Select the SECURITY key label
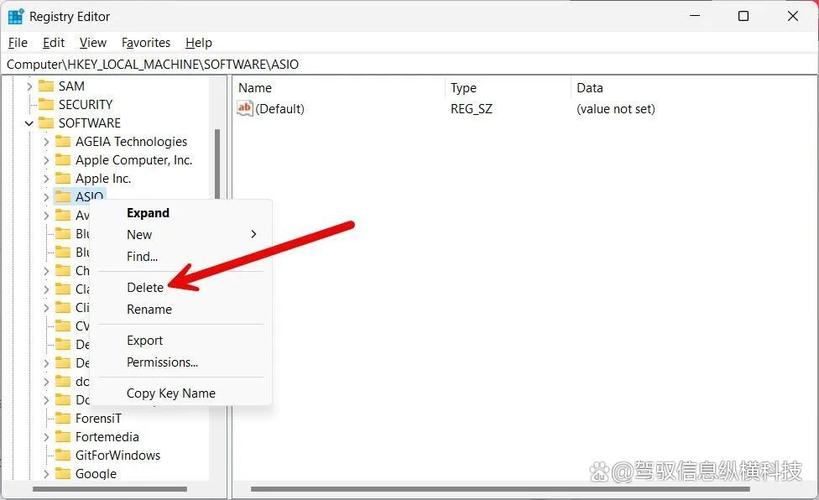The width and height of the screenshot is (819, 500). 85,104
